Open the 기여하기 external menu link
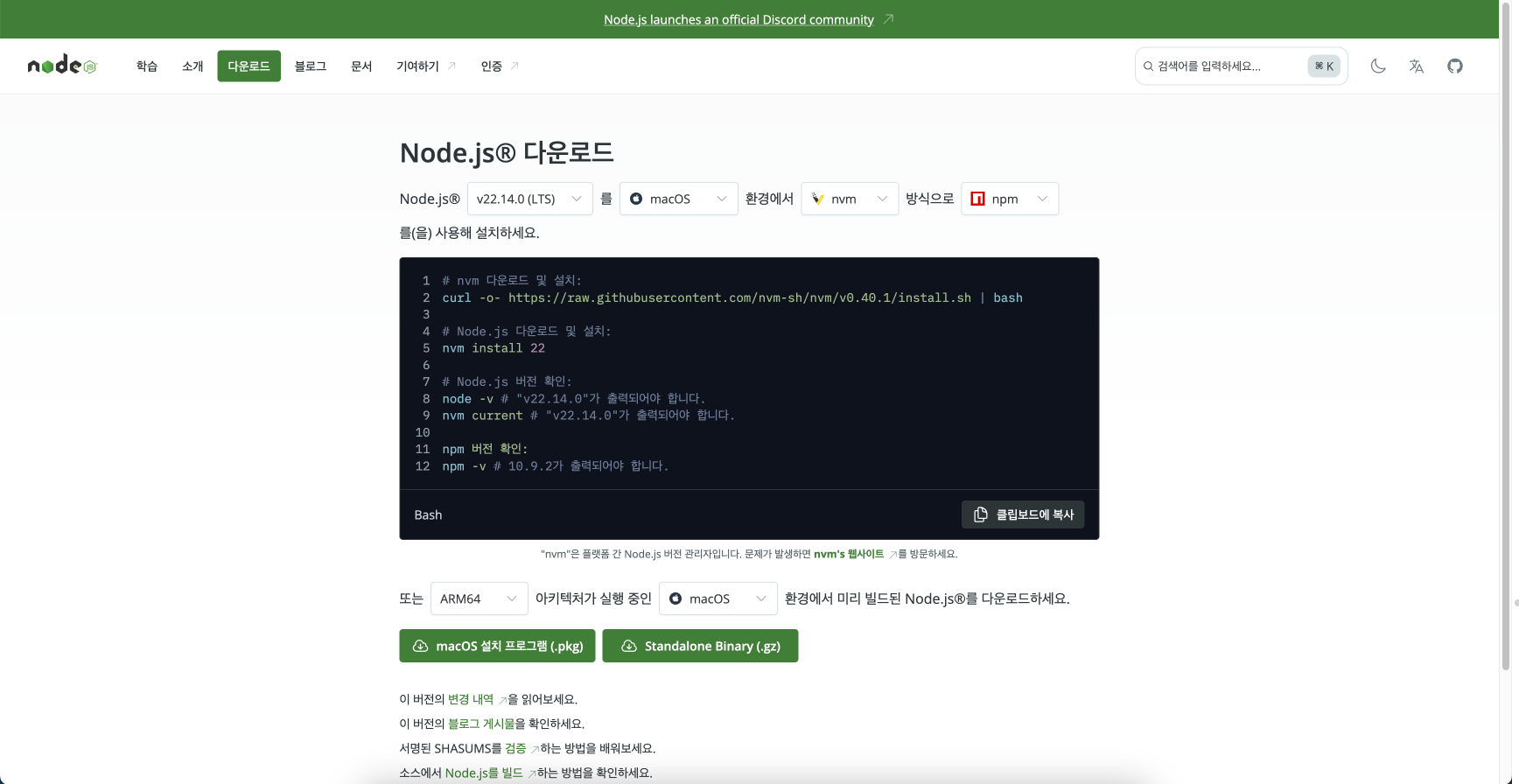Viewport: 1519px width, 784px height. [426, 66]
